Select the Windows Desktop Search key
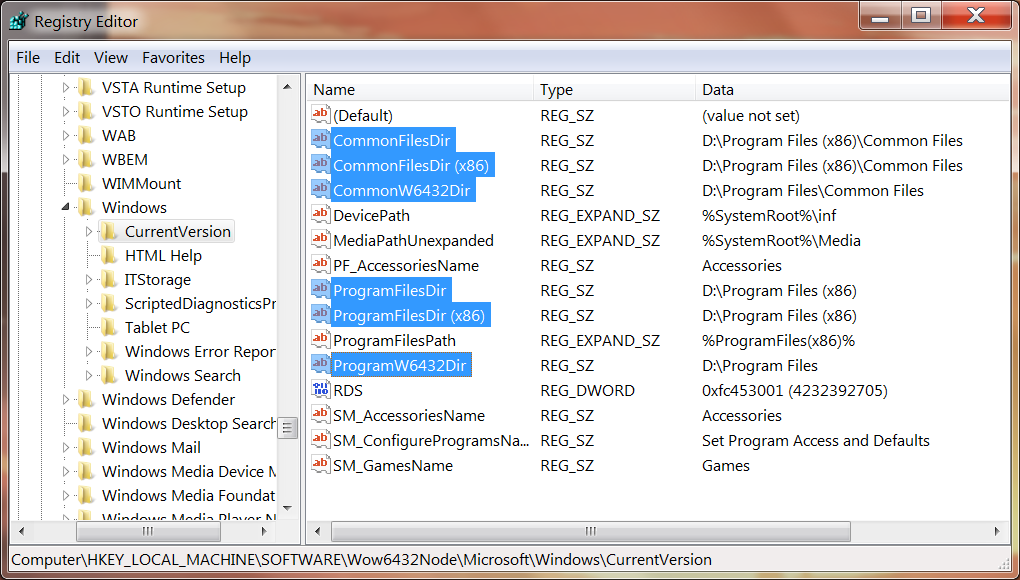This screenshot has width=1020, height=580. pyautogui.click(x=189, y=423)
